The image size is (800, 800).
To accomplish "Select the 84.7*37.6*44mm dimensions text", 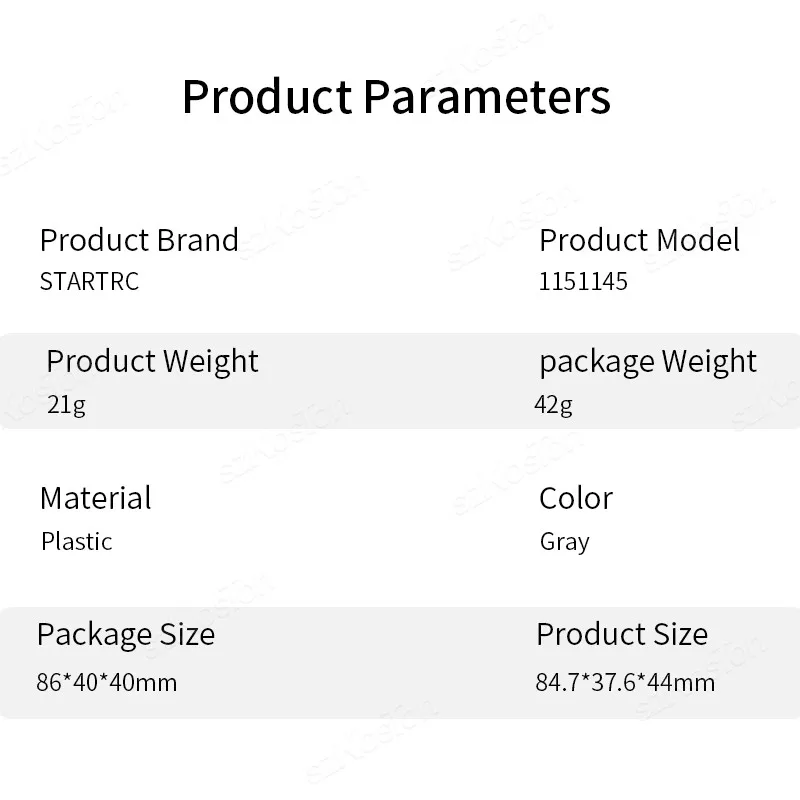I will click(625, 683).
